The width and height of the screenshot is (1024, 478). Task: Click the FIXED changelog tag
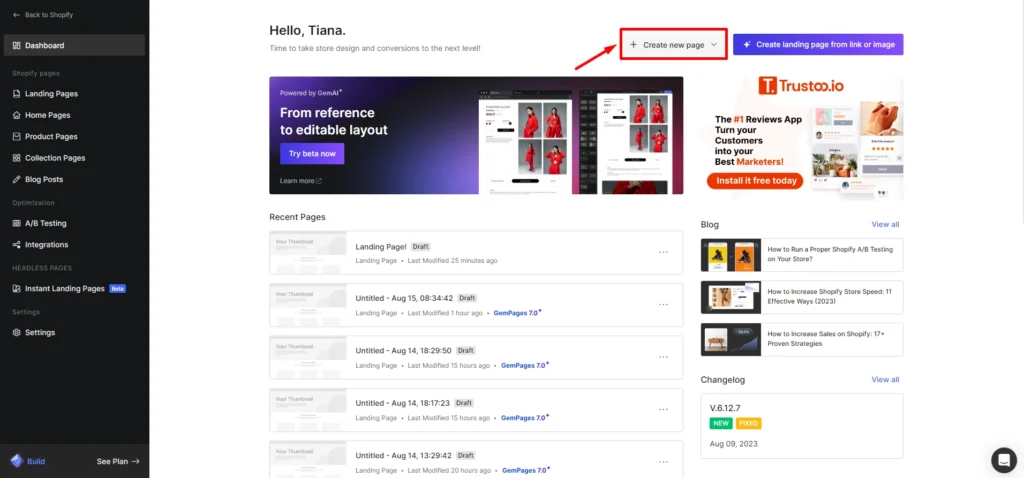click(x=748, y=423)
